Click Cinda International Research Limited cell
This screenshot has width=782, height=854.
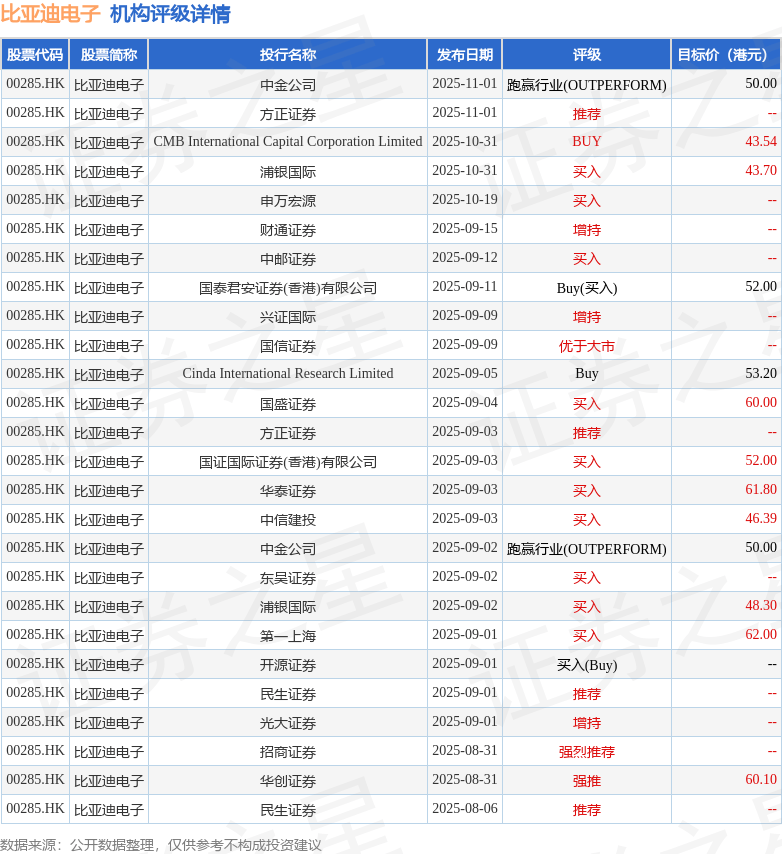tap(288, 374)
